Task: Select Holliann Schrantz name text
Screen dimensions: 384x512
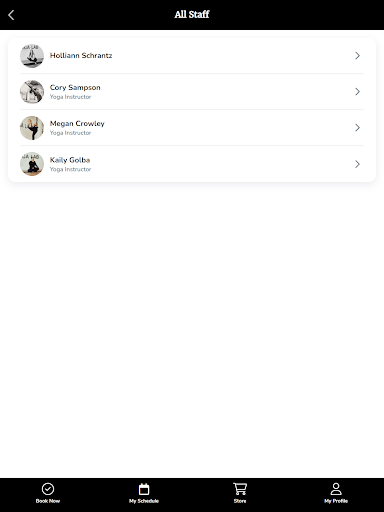Action: pyautogui.click(x=81, y=56)
